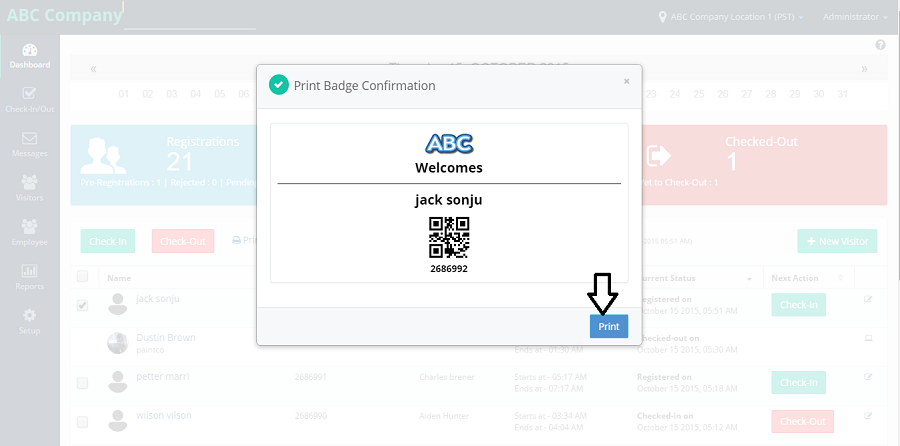
Task: Select date 29 in the calendar strip
Action: tap(794, 94)
